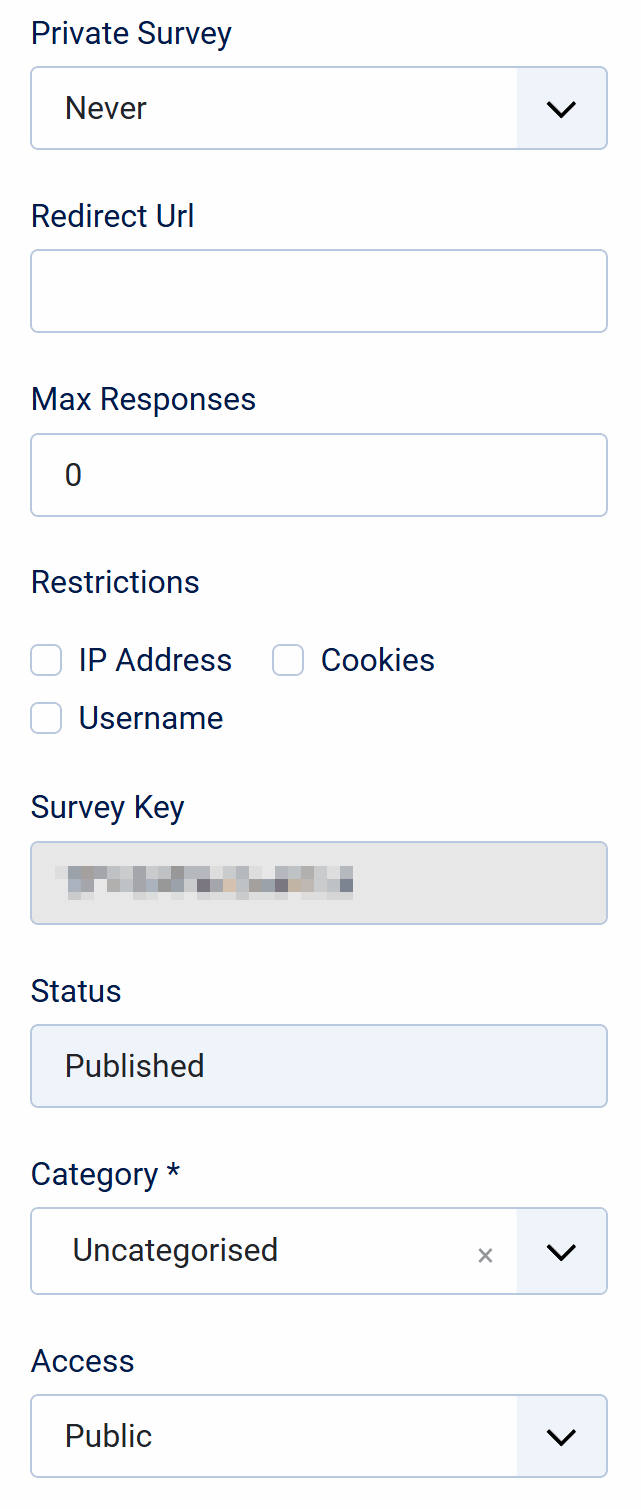
Task: Tick the Cookies restriction checkbox
Action: point(288,661)
